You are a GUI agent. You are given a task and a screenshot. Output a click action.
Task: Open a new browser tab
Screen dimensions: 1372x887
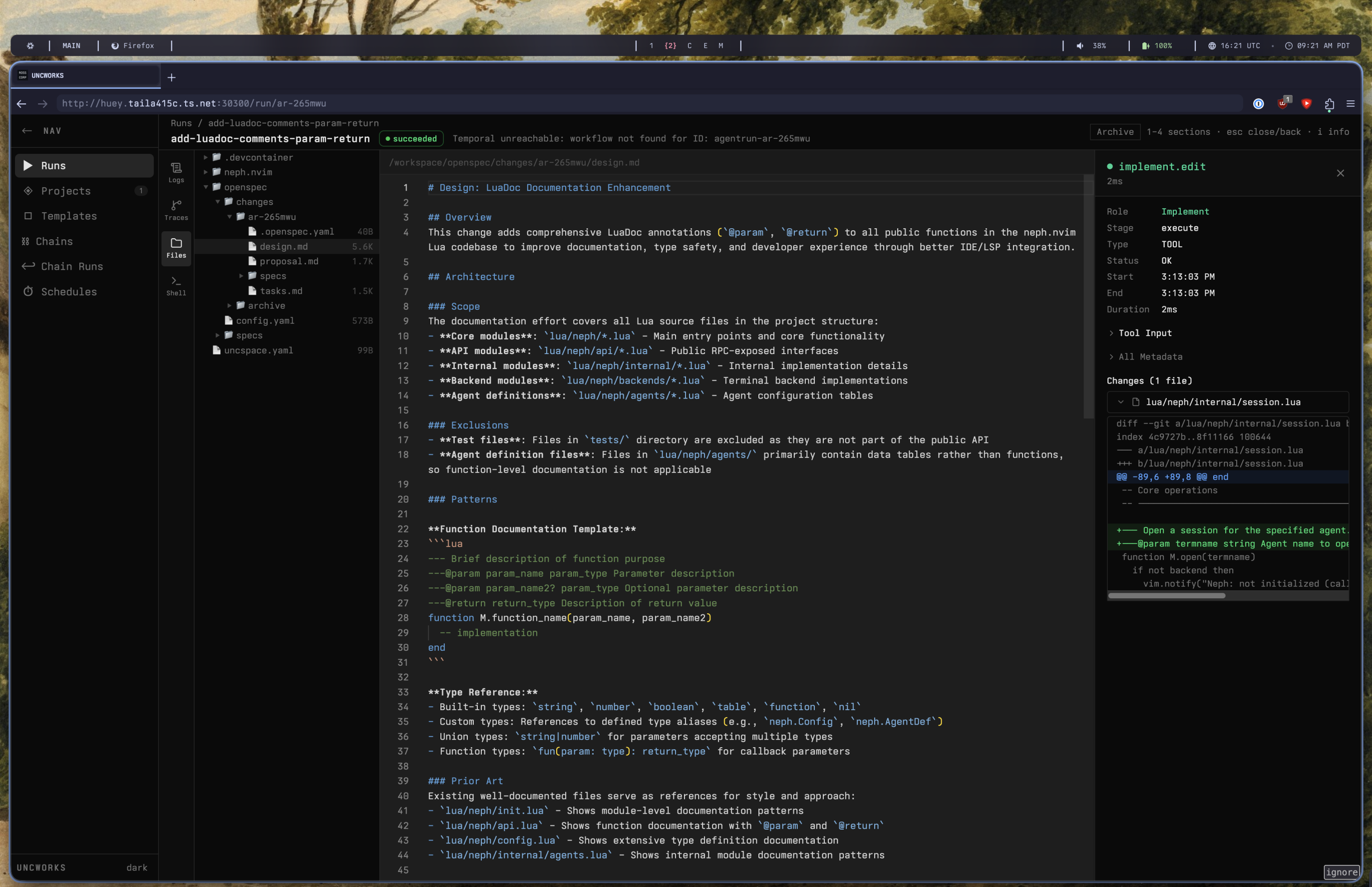click(x=172, y=77)
